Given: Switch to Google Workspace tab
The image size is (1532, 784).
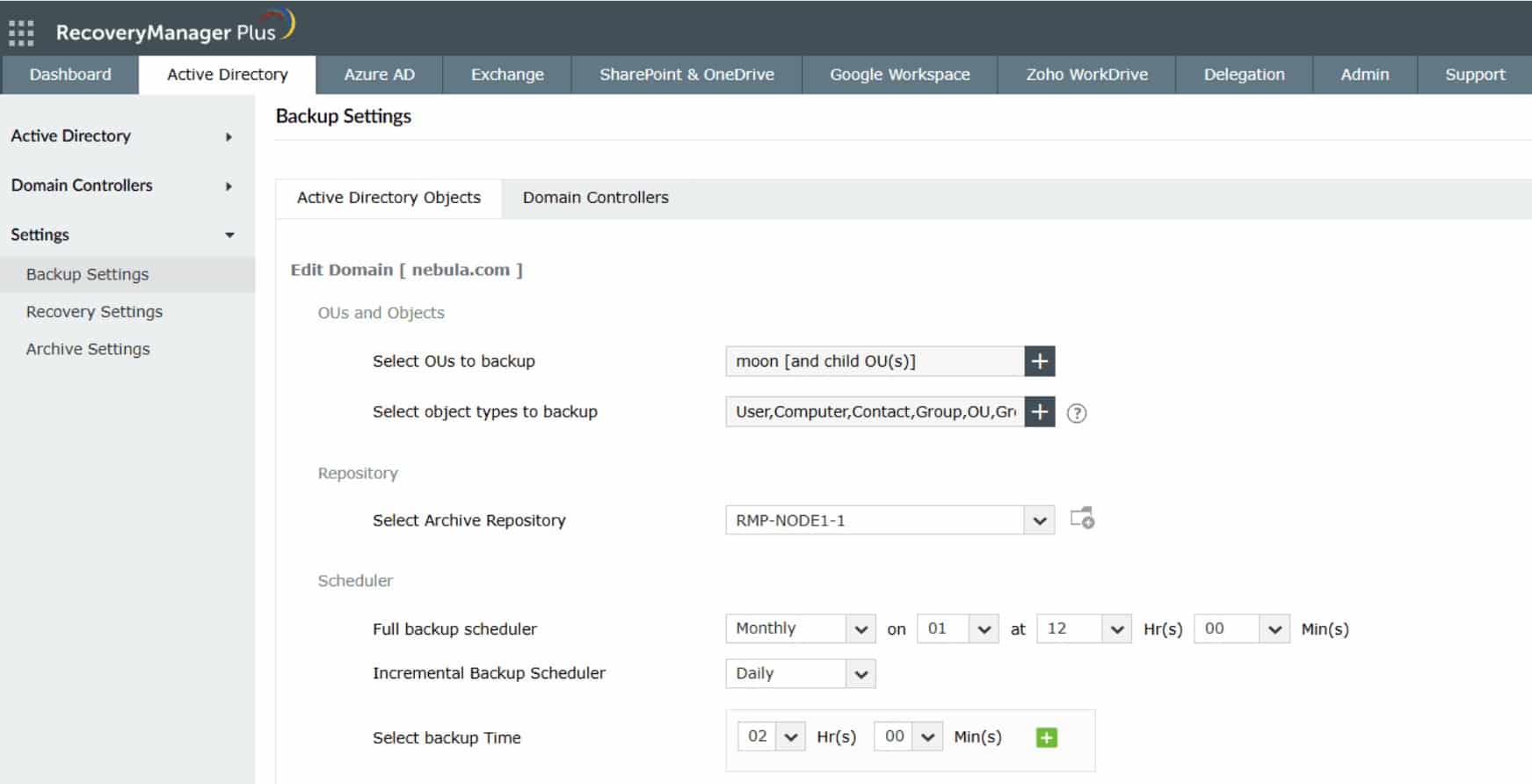Looking at the screenshot, I should pyautogui.click(x=900, y=75).
